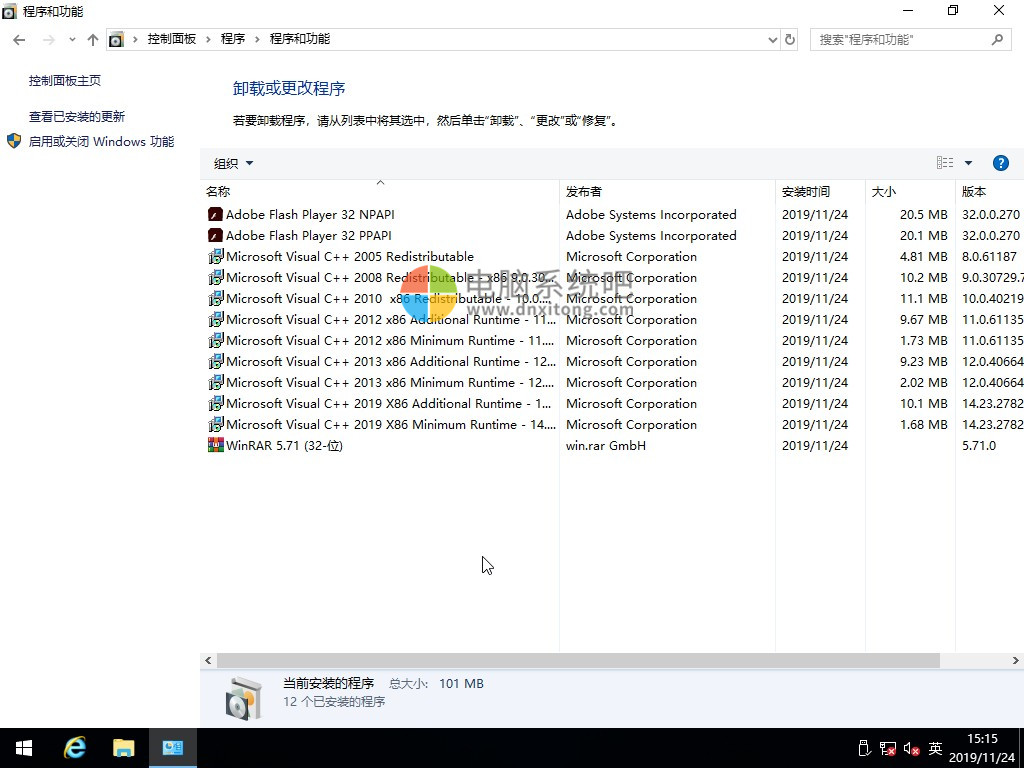Click the 搜索"程序和功能" search box

click(x=898, y=40)
